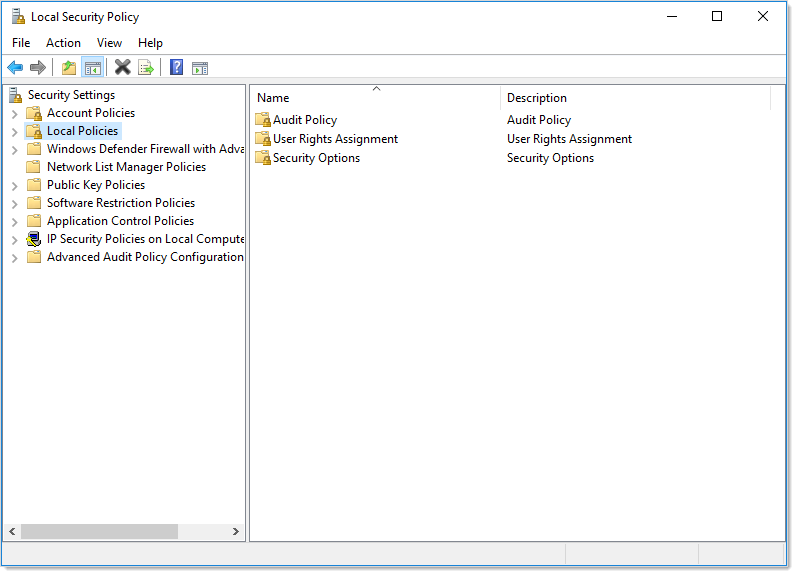Sort by the Name column header

tap(375, 97)
